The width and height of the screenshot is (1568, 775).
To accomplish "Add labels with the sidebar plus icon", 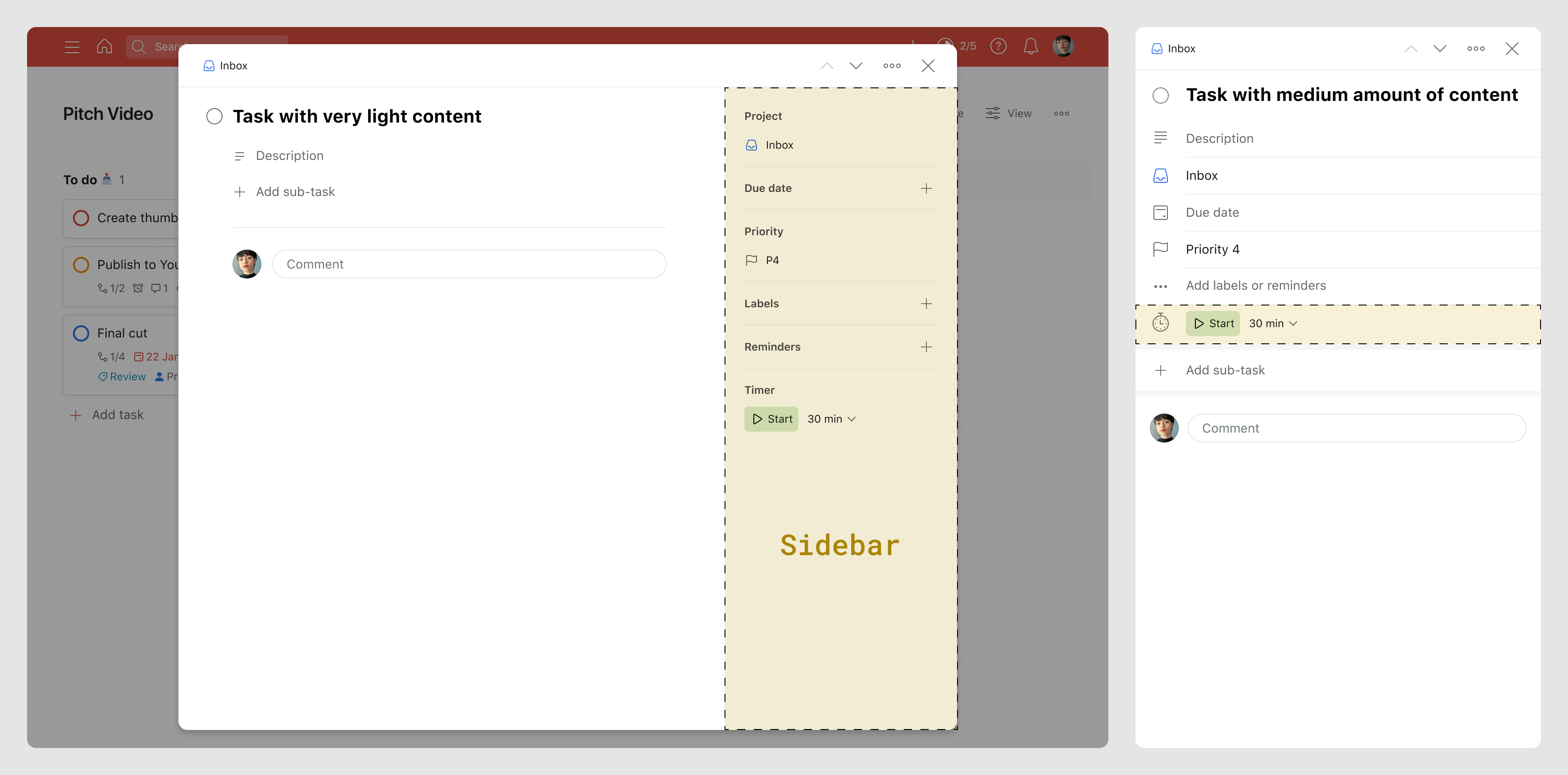I will pos(926,303).
